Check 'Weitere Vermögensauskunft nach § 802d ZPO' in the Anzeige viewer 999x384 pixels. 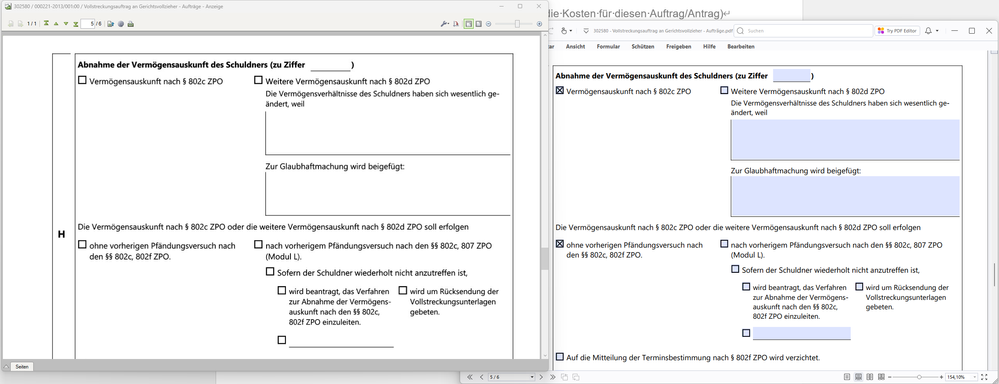[258, 81]
